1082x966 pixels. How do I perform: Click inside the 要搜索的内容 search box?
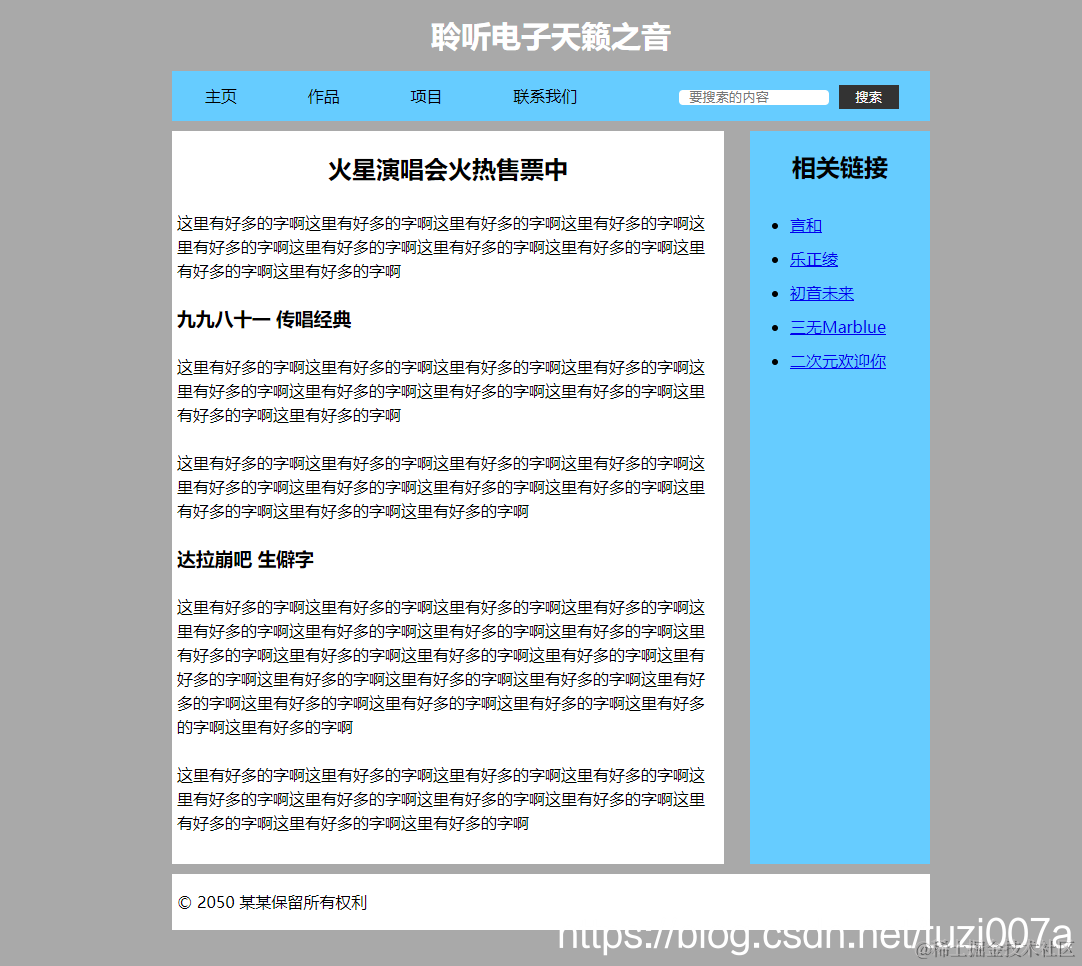point(753,97)
